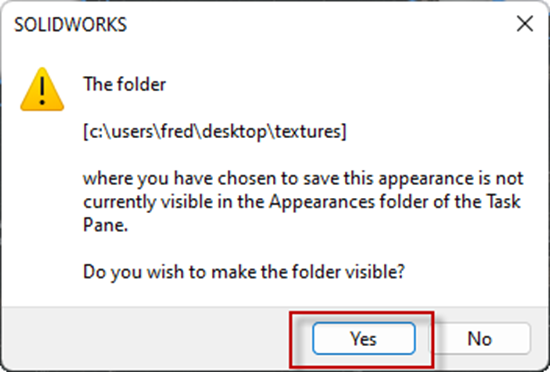
Task: Click "Do you wish to make the folder visible?"
Action: 244,272
